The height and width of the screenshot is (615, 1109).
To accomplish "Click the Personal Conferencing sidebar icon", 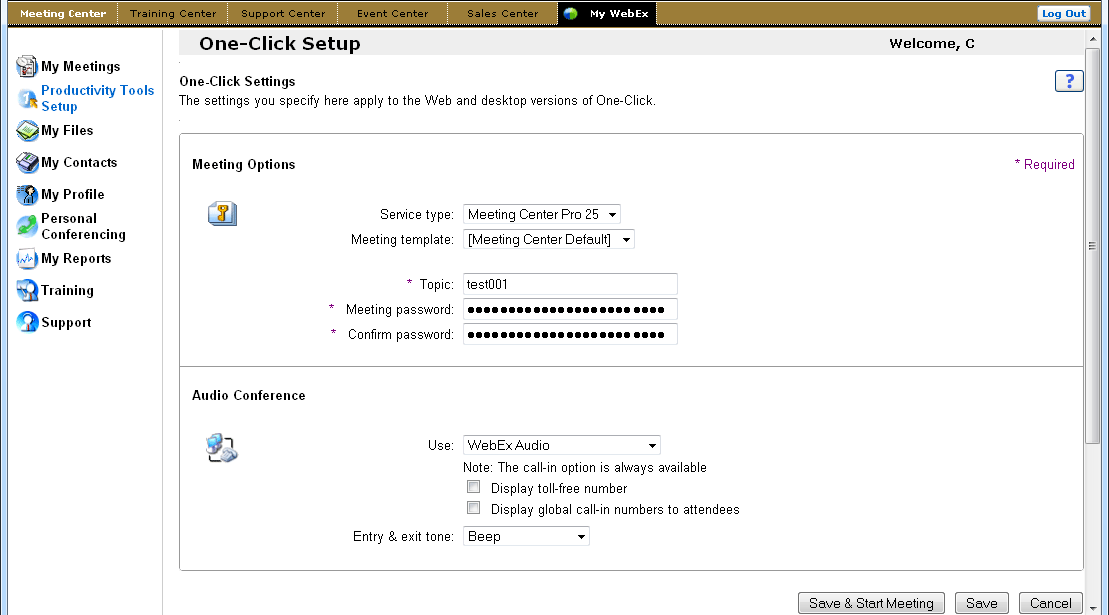I will coord(27,226).
